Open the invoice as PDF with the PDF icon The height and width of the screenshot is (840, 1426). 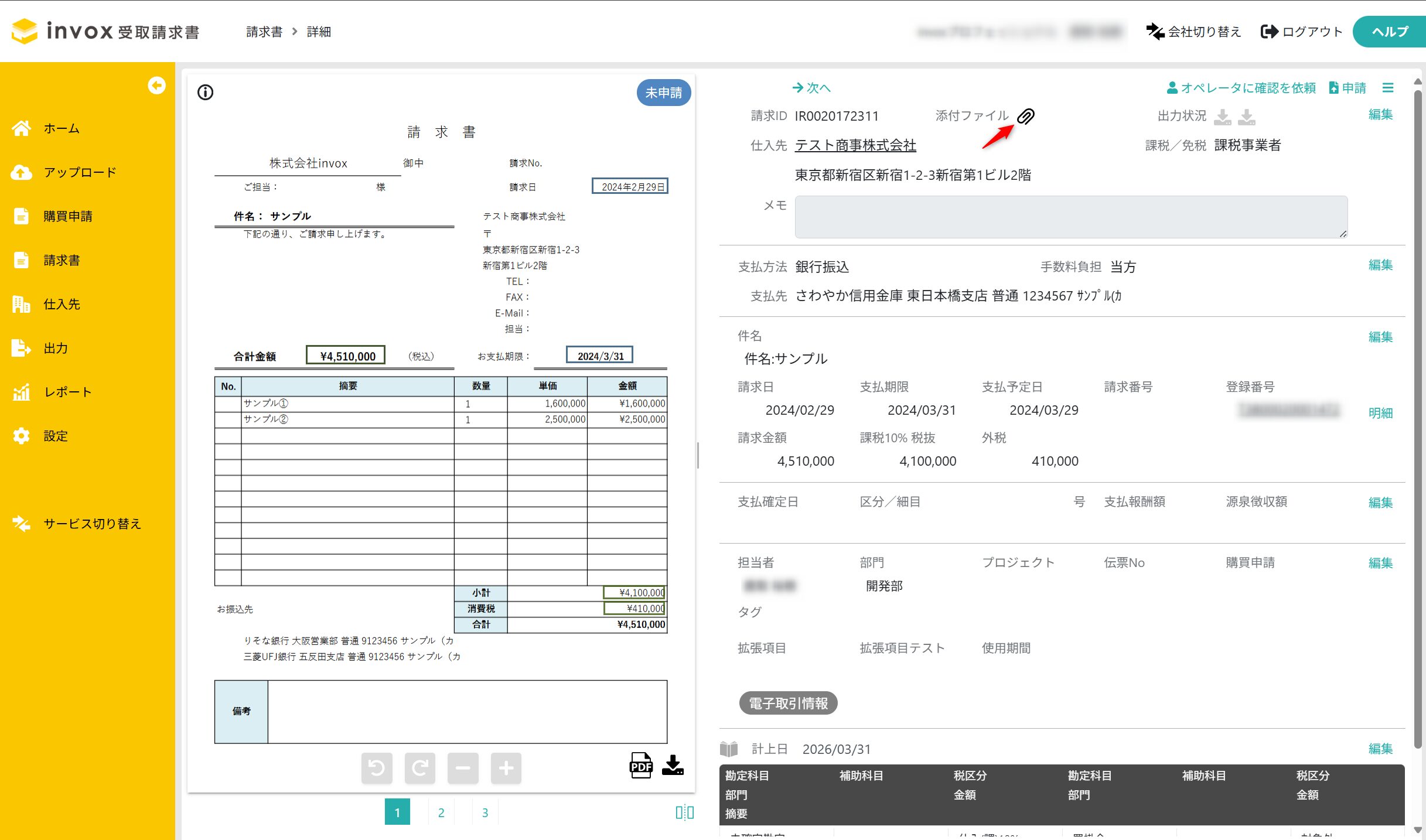coord(641,765)
